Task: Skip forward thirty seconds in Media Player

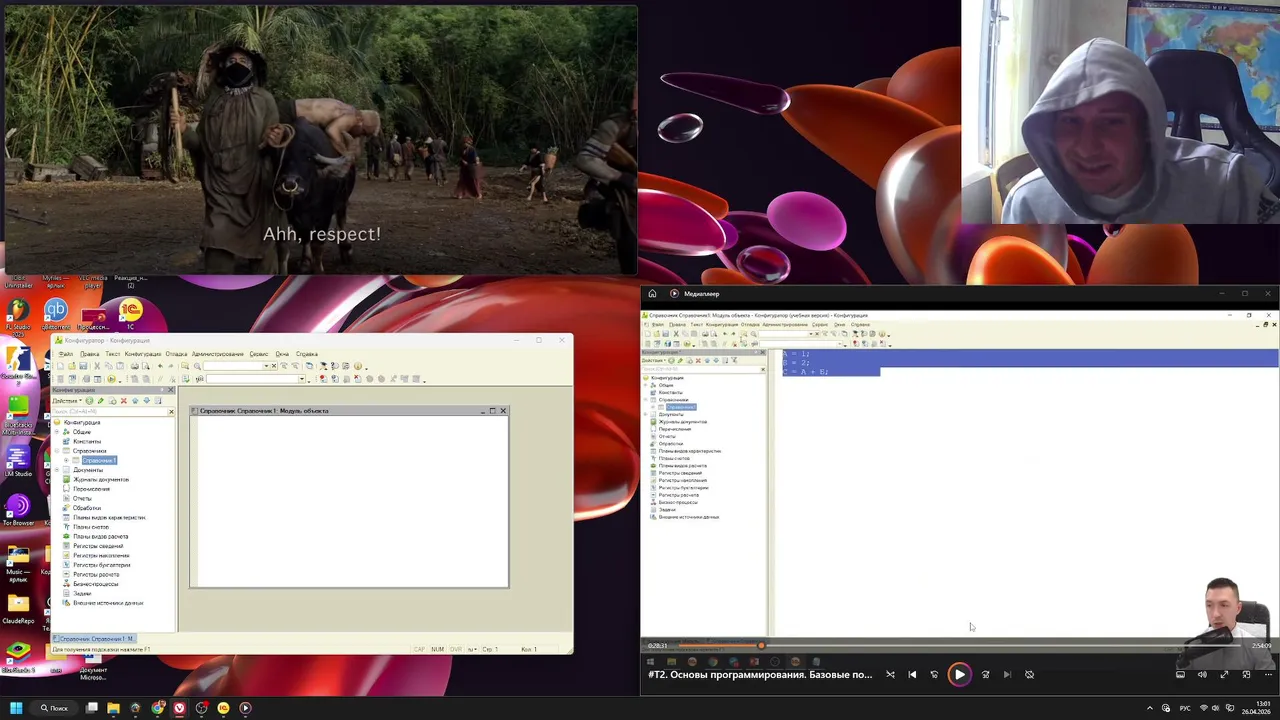Action: [985, 674]
